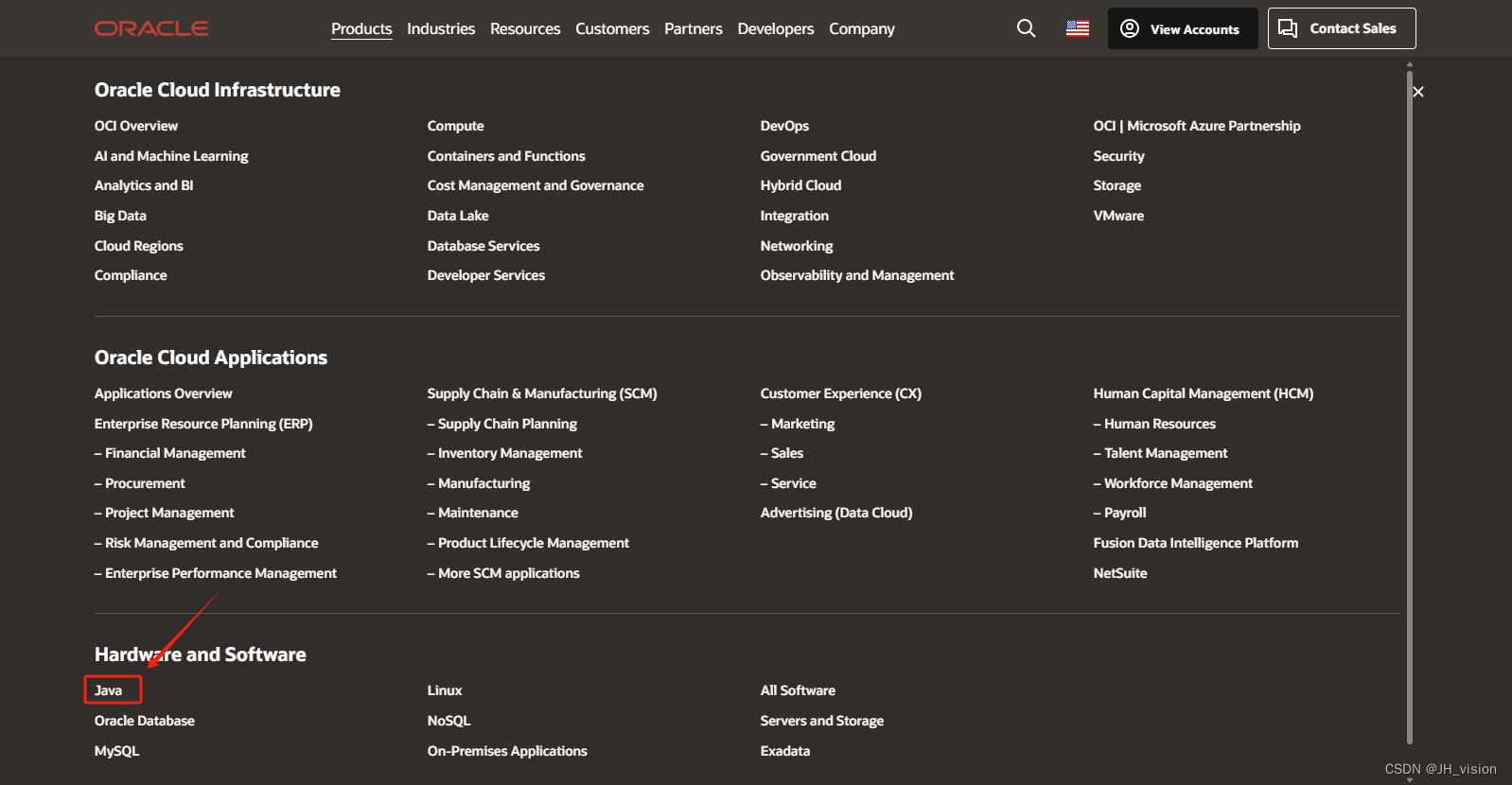
Task: Open the Compliance link
Action: click(x=131, y=275)
